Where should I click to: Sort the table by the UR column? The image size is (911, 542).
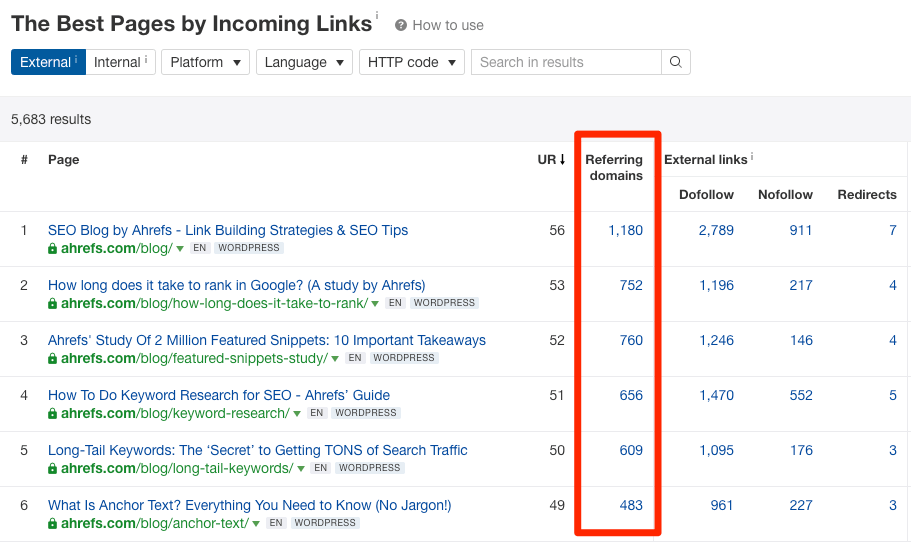[x=551, y=159]
